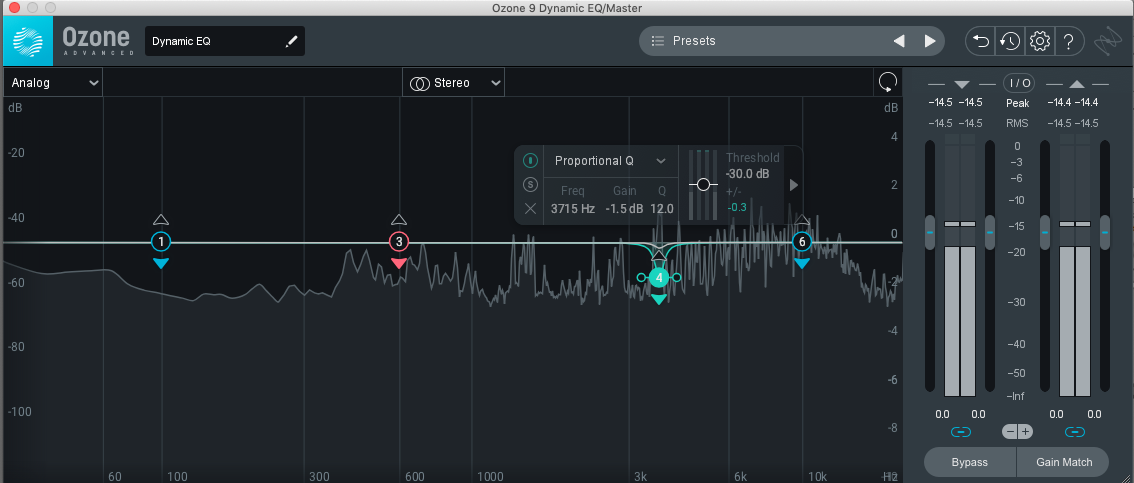Click the RMS meter label

[1018, 124]
